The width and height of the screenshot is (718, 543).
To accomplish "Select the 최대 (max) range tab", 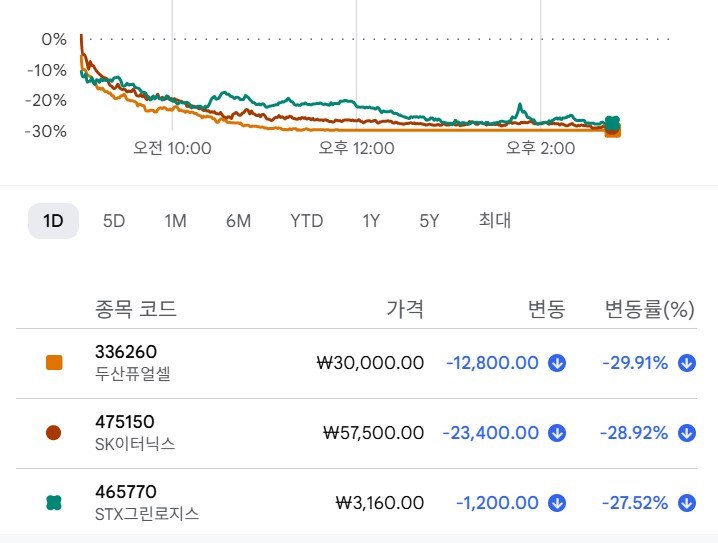I will click(495, 221).
